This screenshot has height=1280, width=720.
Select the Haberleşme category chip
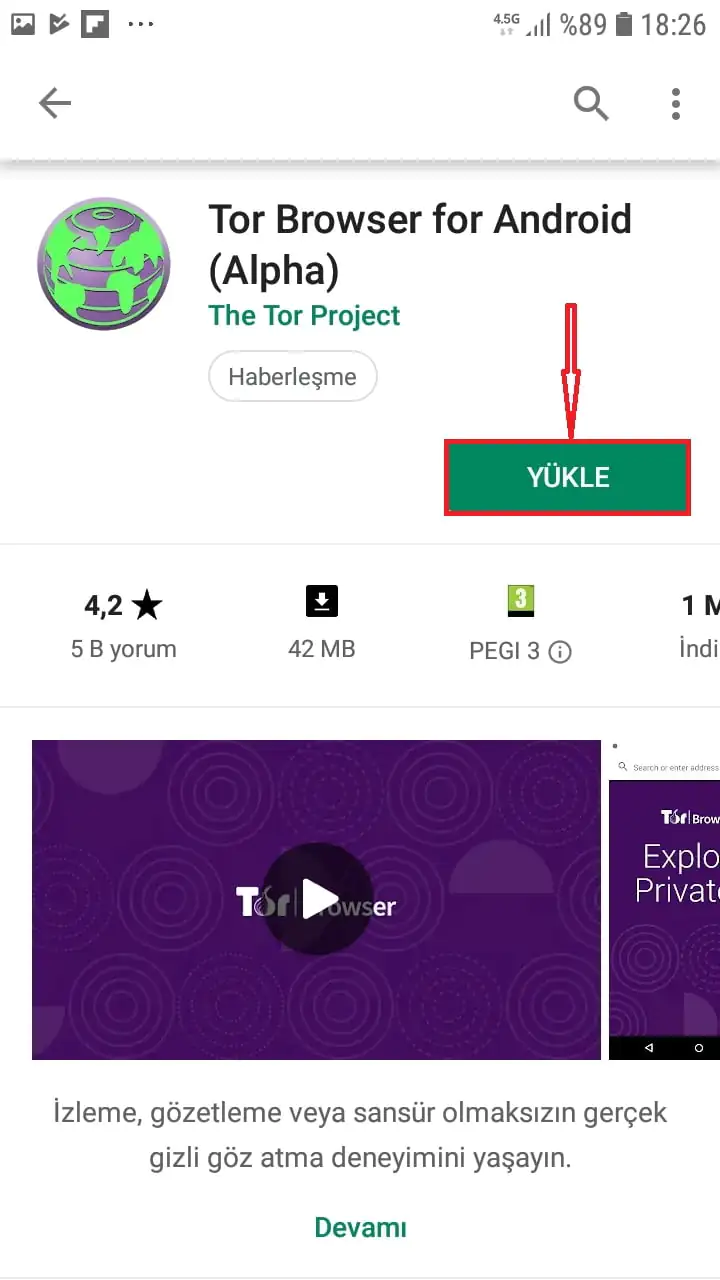[x=292, y=377]
